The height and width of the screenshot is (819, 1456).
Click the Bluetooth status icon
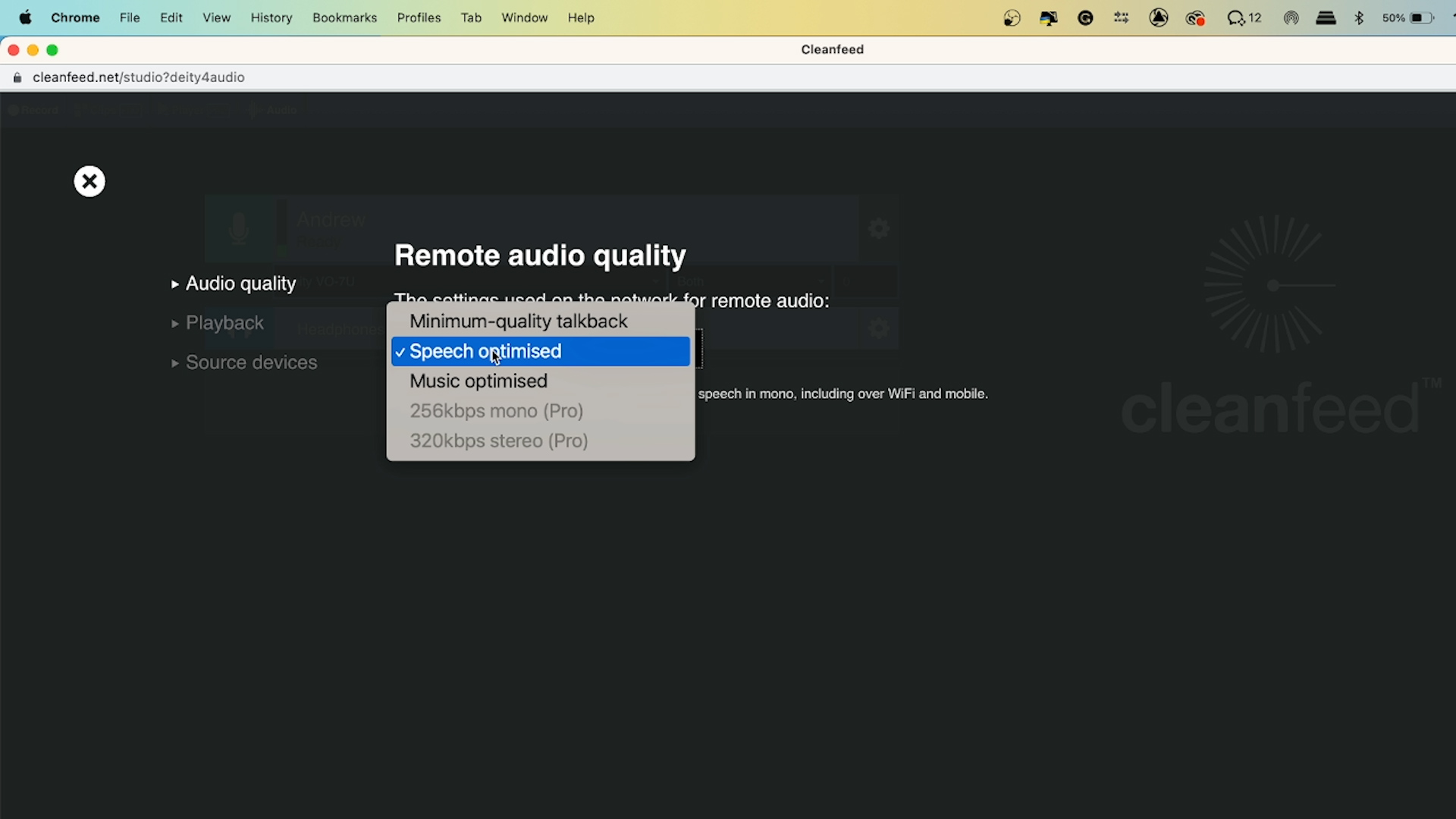pyautogui.click(x=1359, y=17)
